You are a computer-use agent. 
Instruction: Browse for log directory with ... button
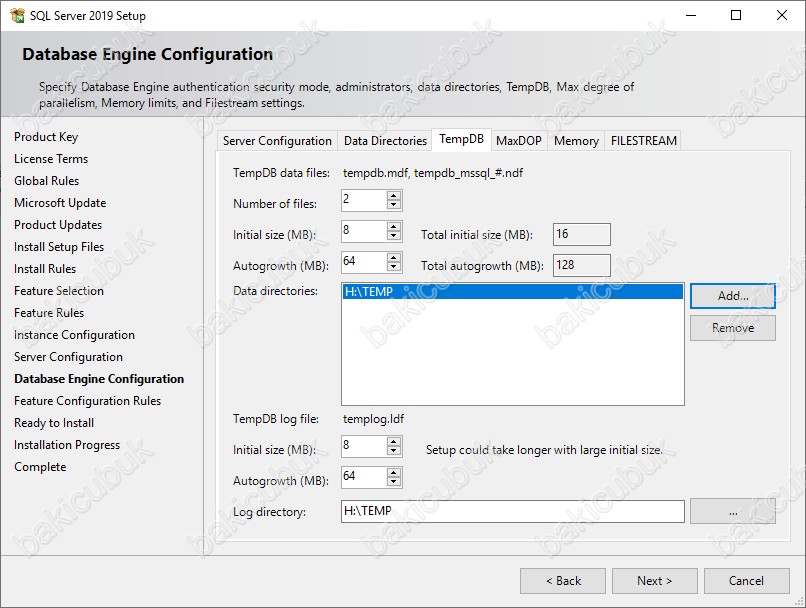click(x=732, y=511)
